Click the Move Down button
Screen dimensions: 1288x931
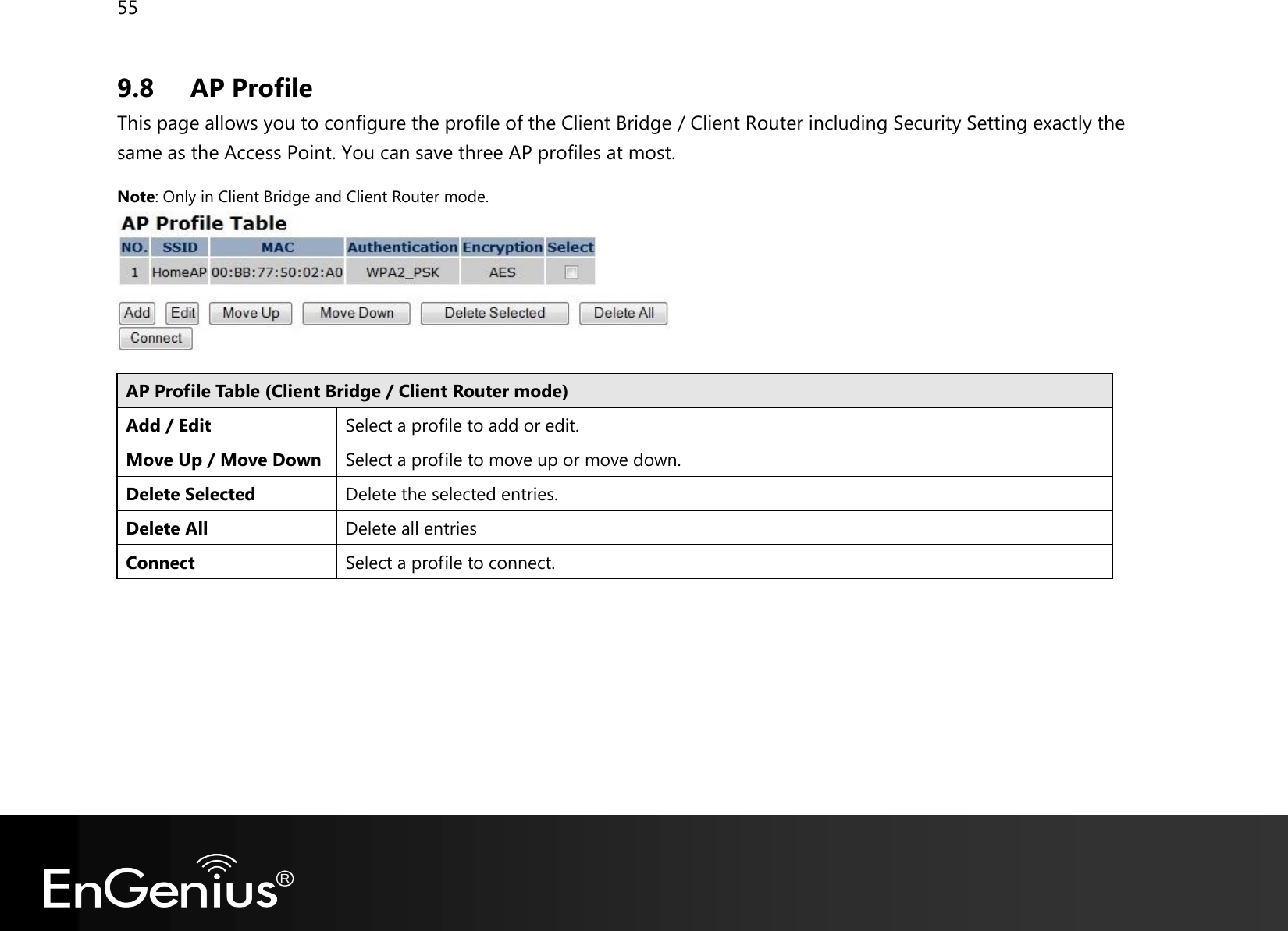point(357,314)
